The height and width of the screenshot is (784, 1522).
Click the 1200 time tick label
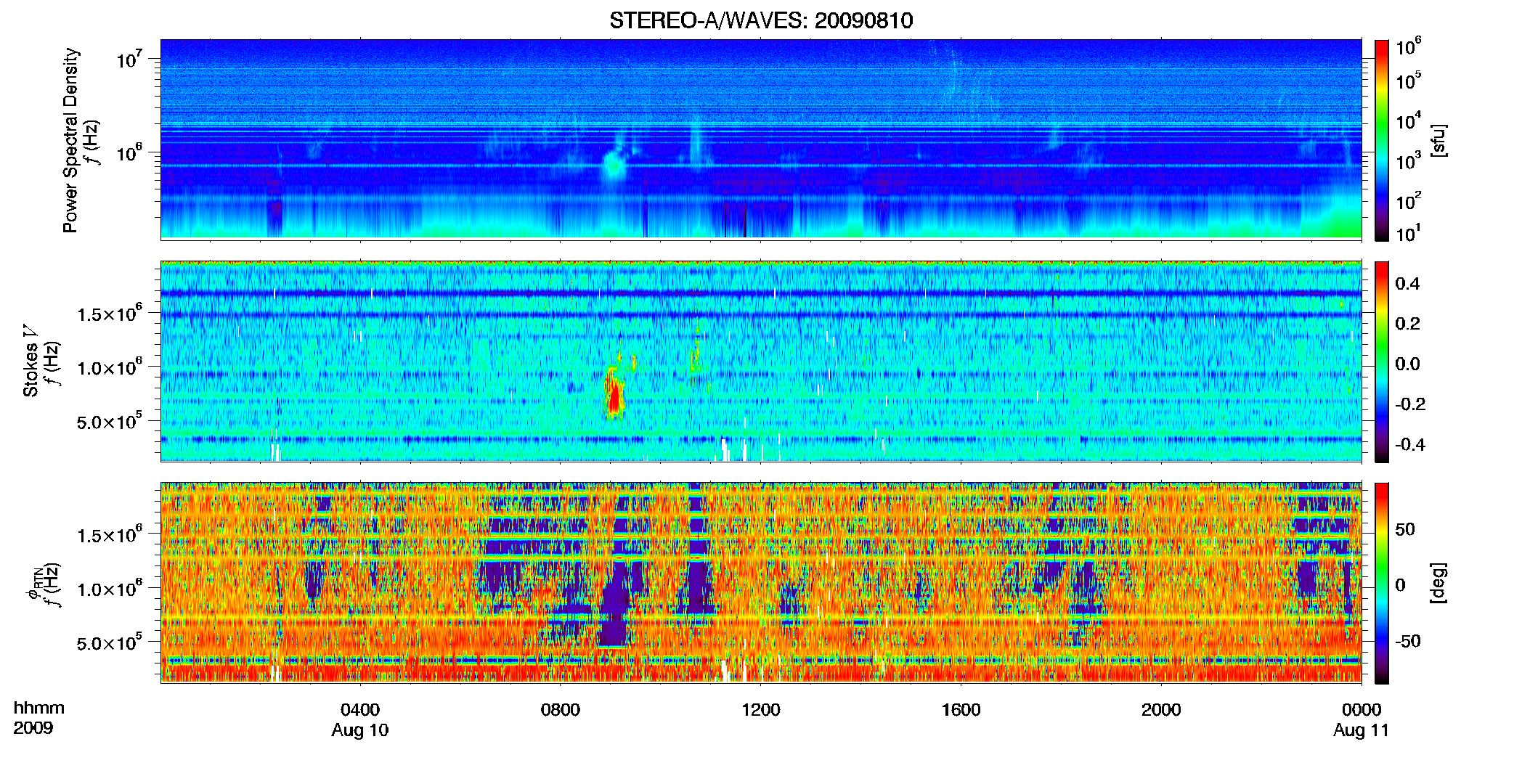(760, 710)
